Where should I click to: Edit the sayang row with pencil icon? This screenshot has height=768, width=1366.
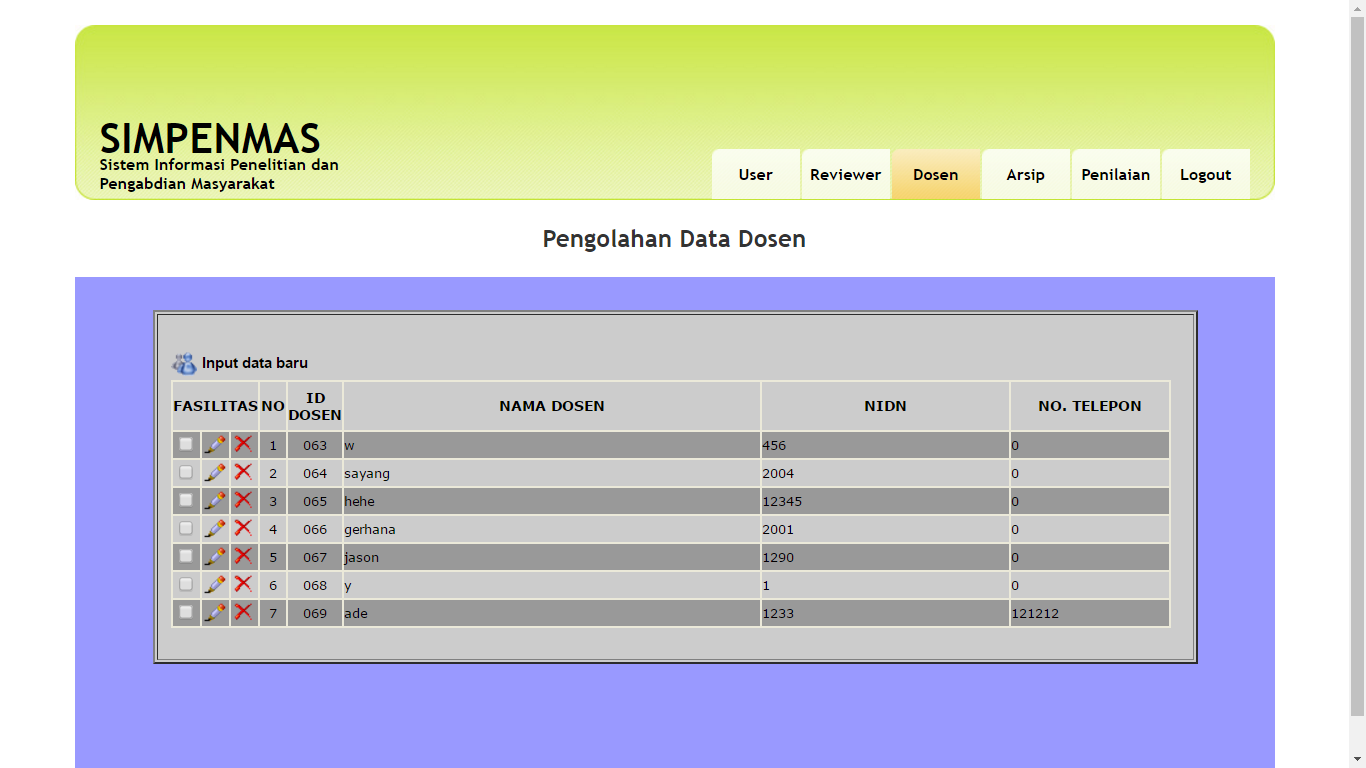(215, 472)
